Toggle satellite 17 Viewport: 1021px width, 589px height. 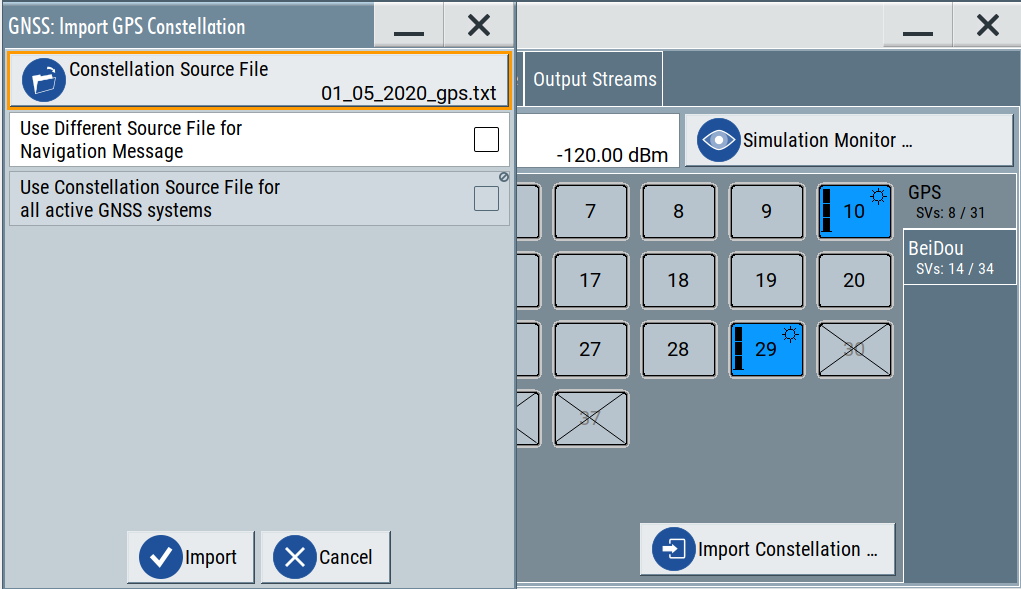[x=591, y=281]
